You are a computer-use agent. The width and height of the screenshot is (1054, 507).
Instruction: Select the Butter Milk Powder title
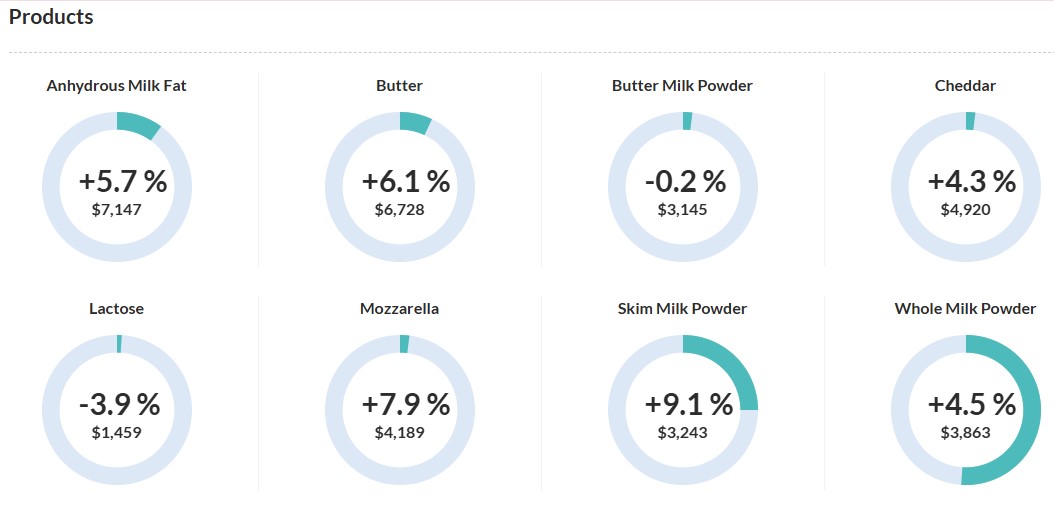(x=682, y=86)
